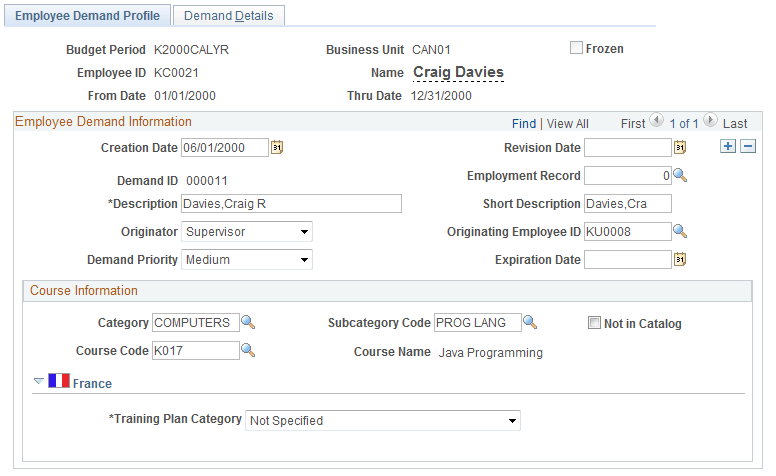Go to previous row arrow

(x=657, y=120)
